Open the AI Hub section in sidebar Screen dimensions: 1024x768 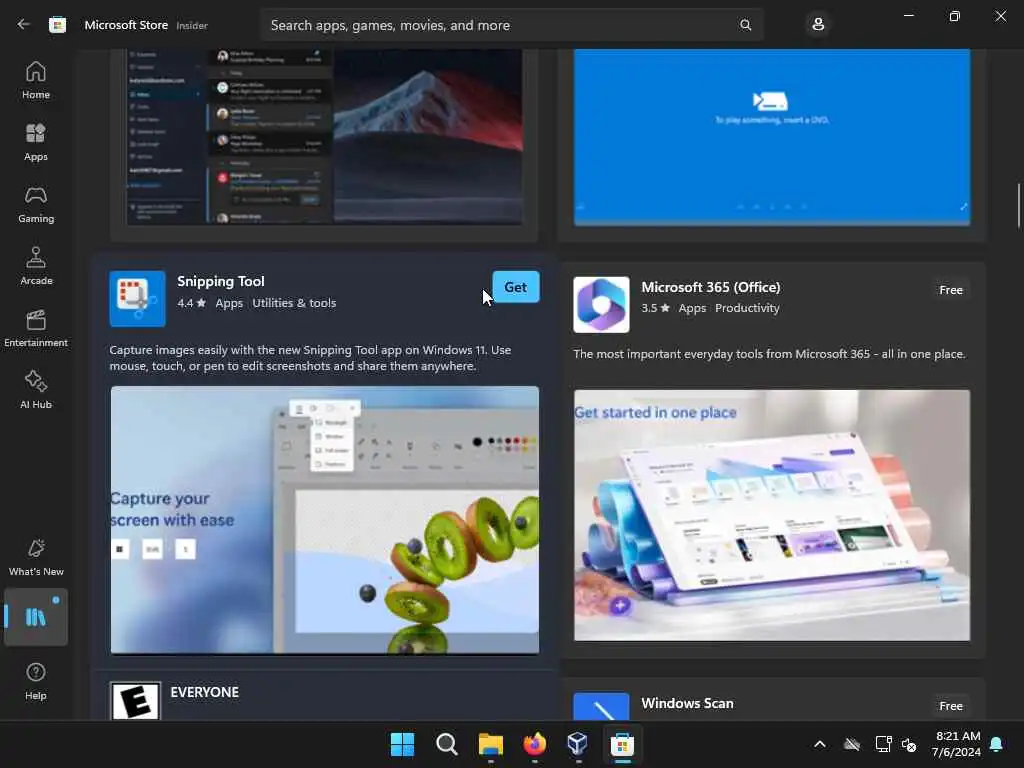pos(36,390)
